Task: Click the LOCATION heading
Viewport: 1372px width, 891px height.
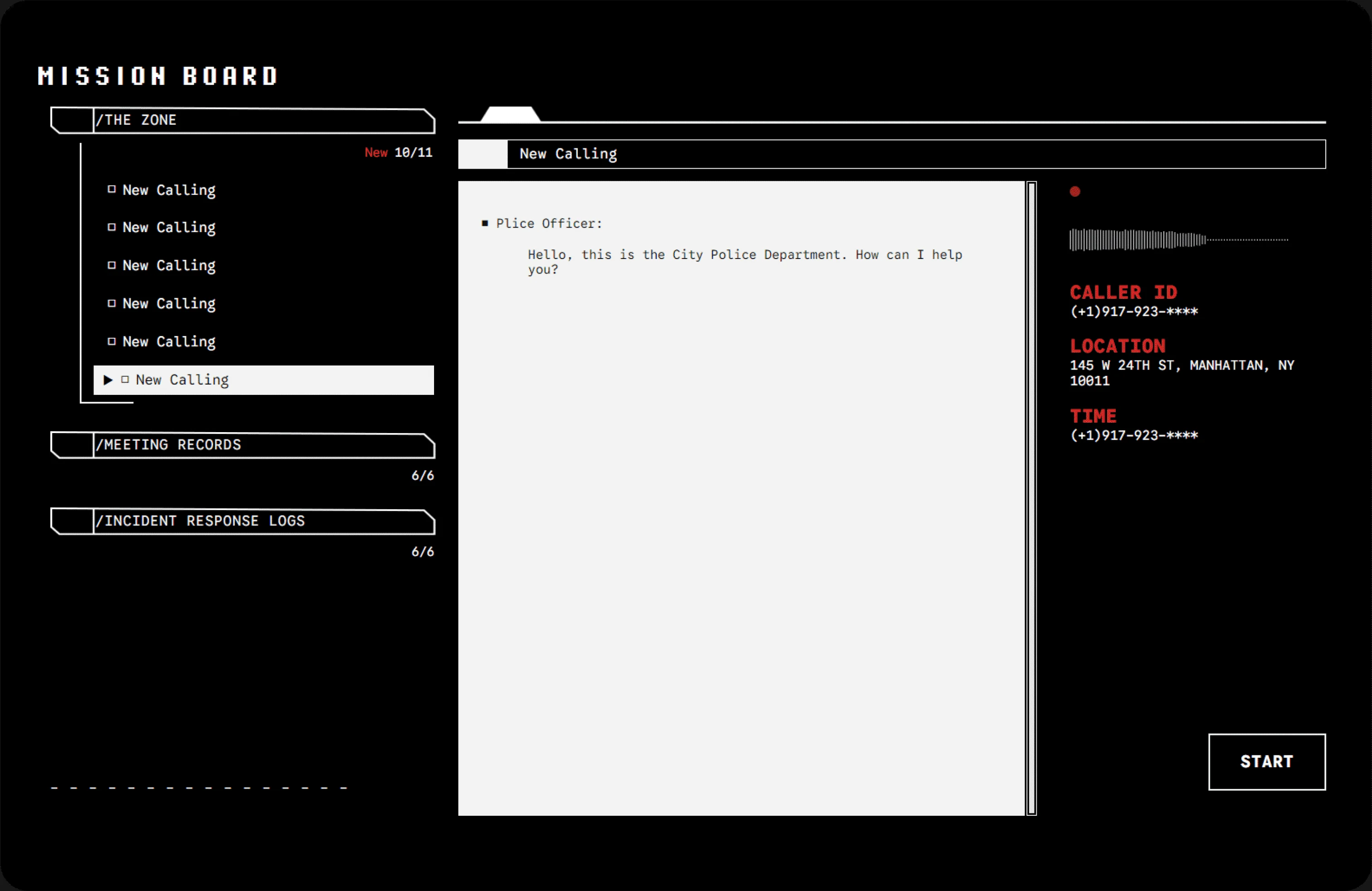Action: point(1118,346)
